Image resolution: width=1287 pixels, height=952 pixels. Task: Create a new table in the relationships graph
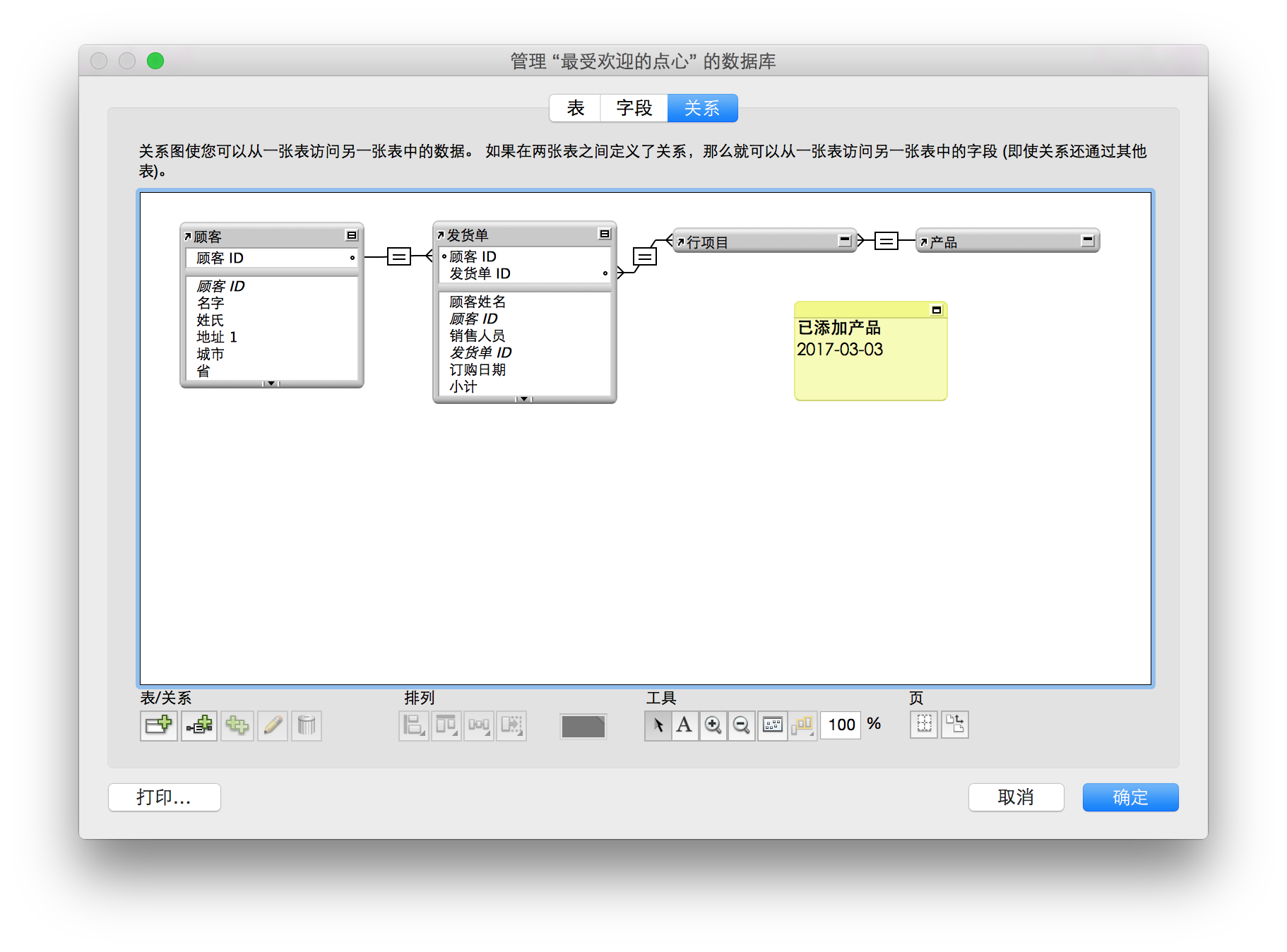[158, 725]
